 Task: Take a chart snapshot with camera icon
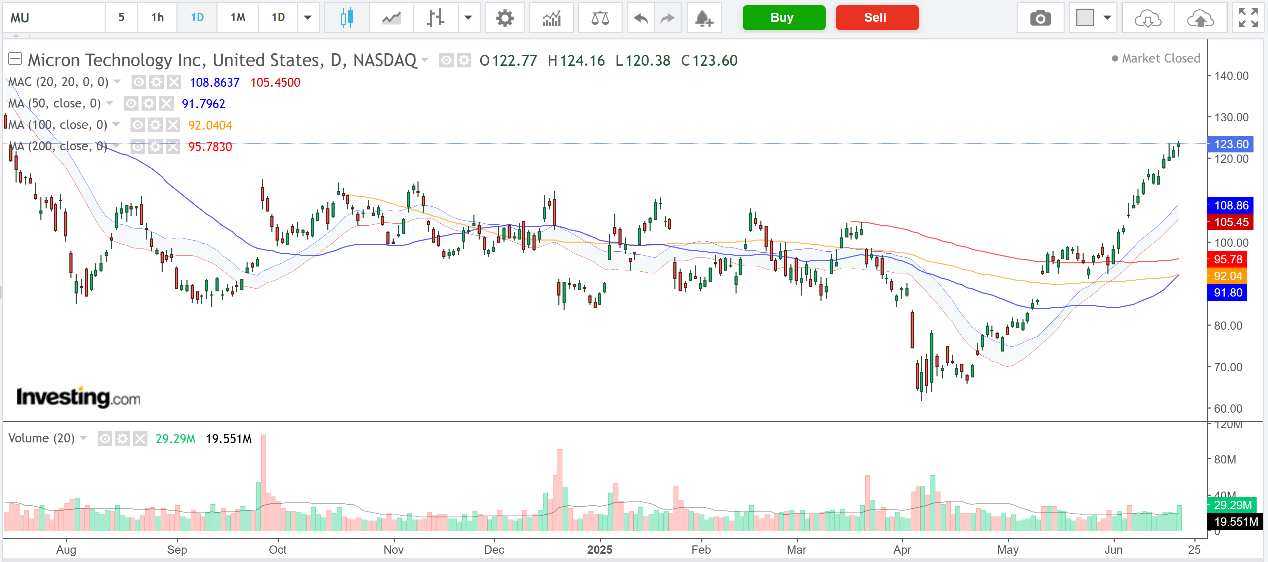pyautogui.click(x=1041, y=18)
